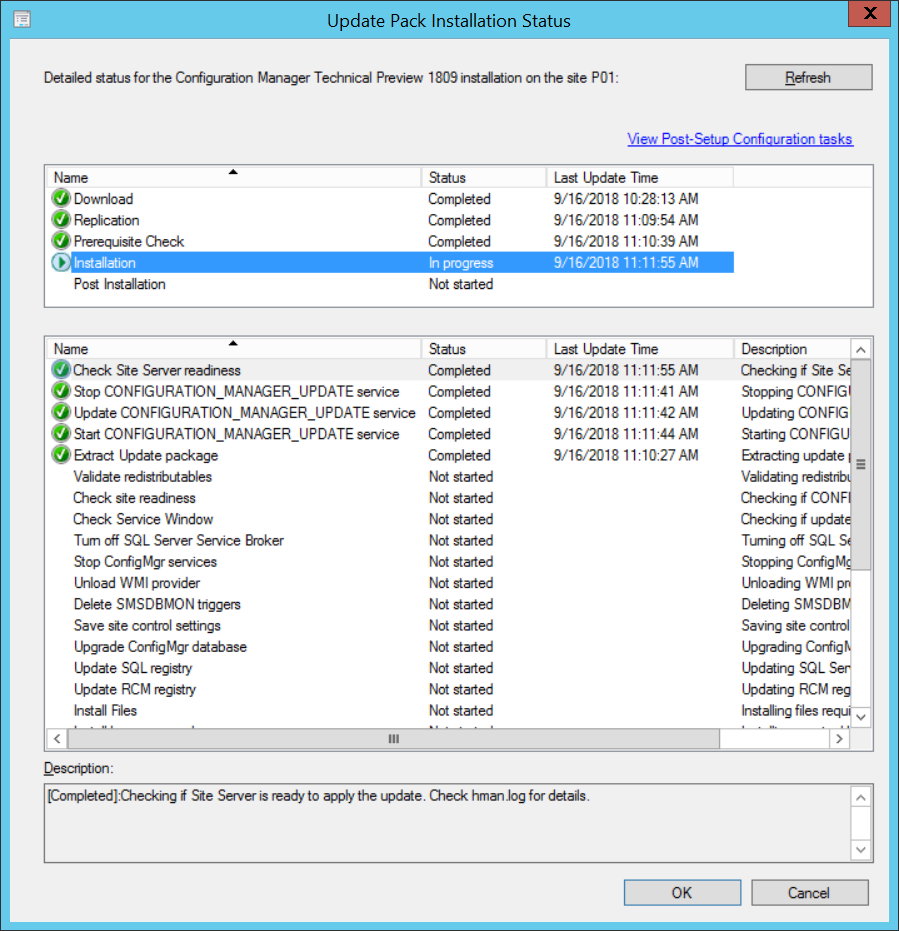
Task: Click the green check icon beside Replication
Action: click(61, 220)
